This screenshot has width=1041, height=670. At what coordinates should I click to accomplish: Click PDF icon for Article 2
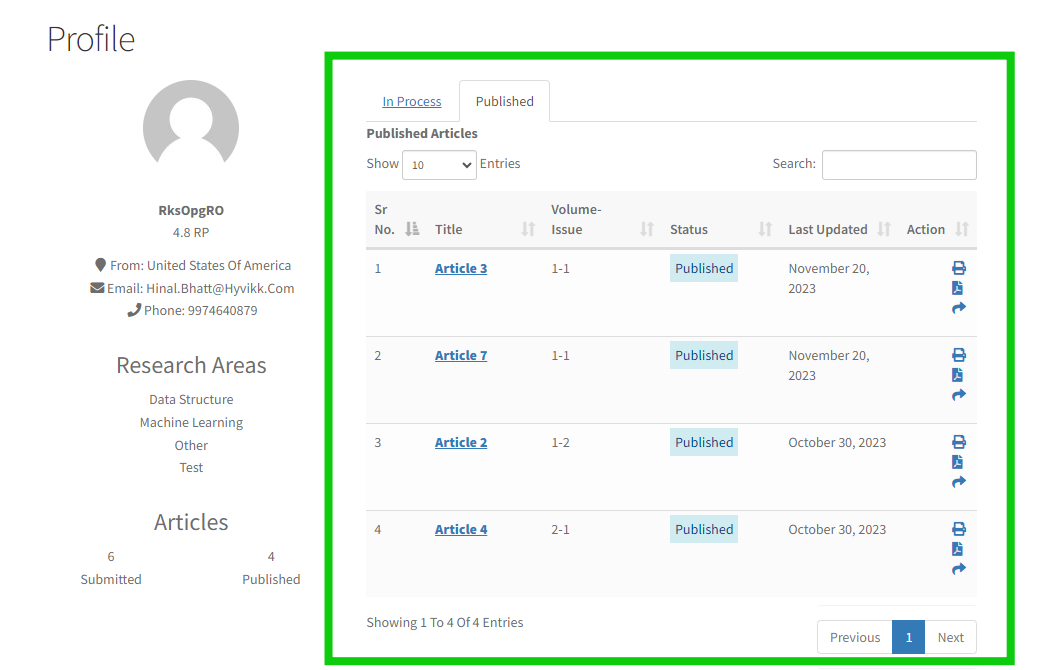point(957,462)
